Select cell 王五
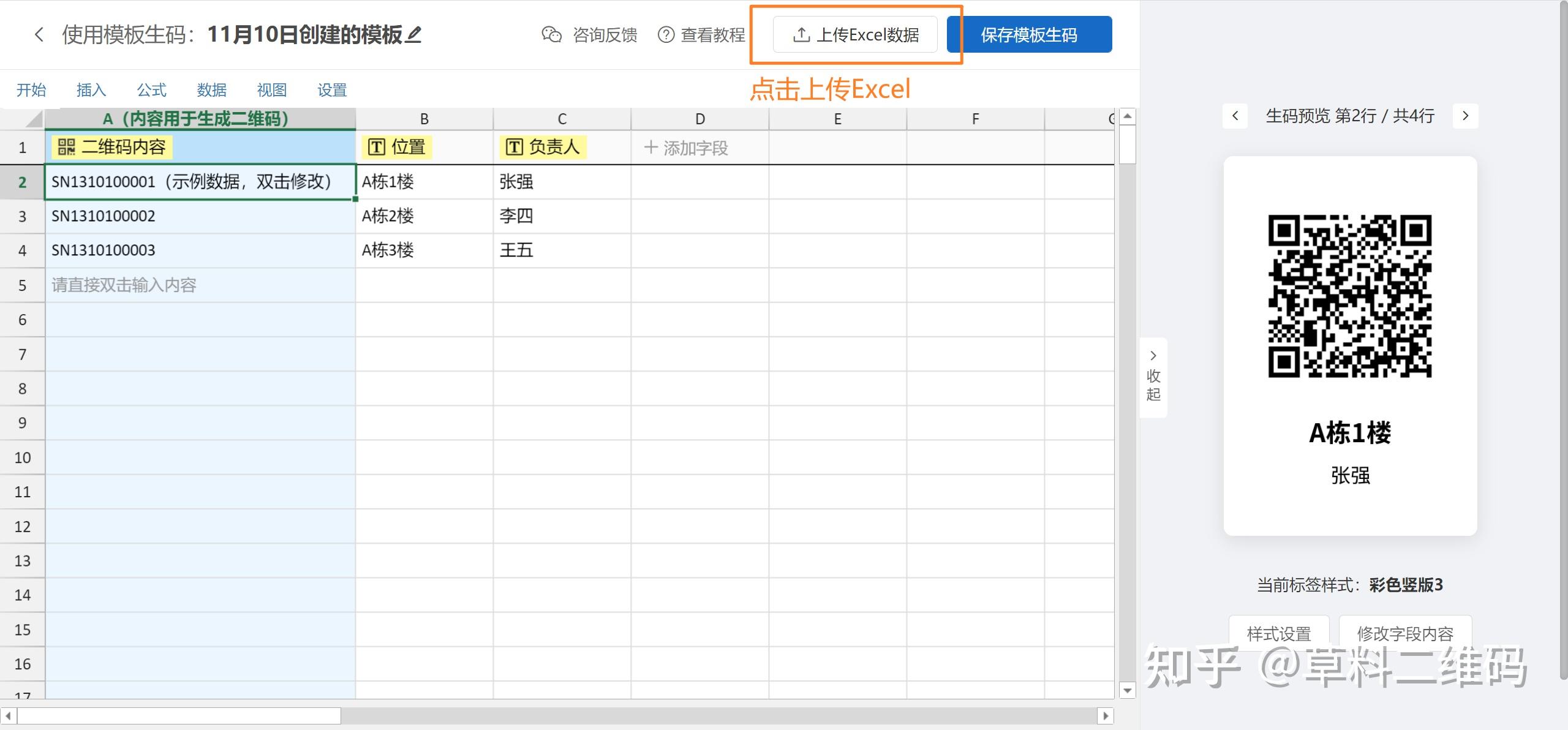 [x=562, y=250]
